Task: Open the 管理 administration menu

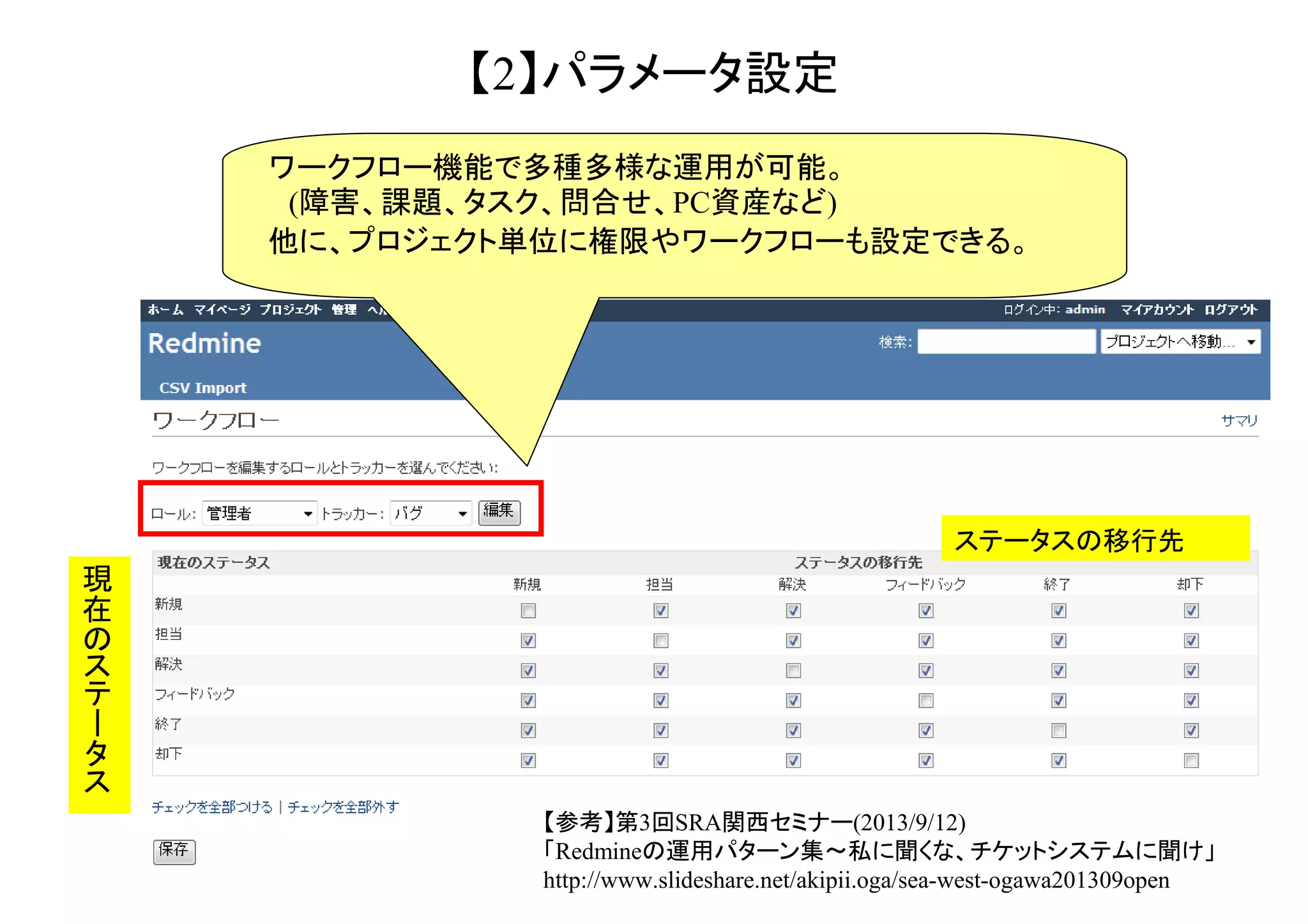Action: (344, 310)
